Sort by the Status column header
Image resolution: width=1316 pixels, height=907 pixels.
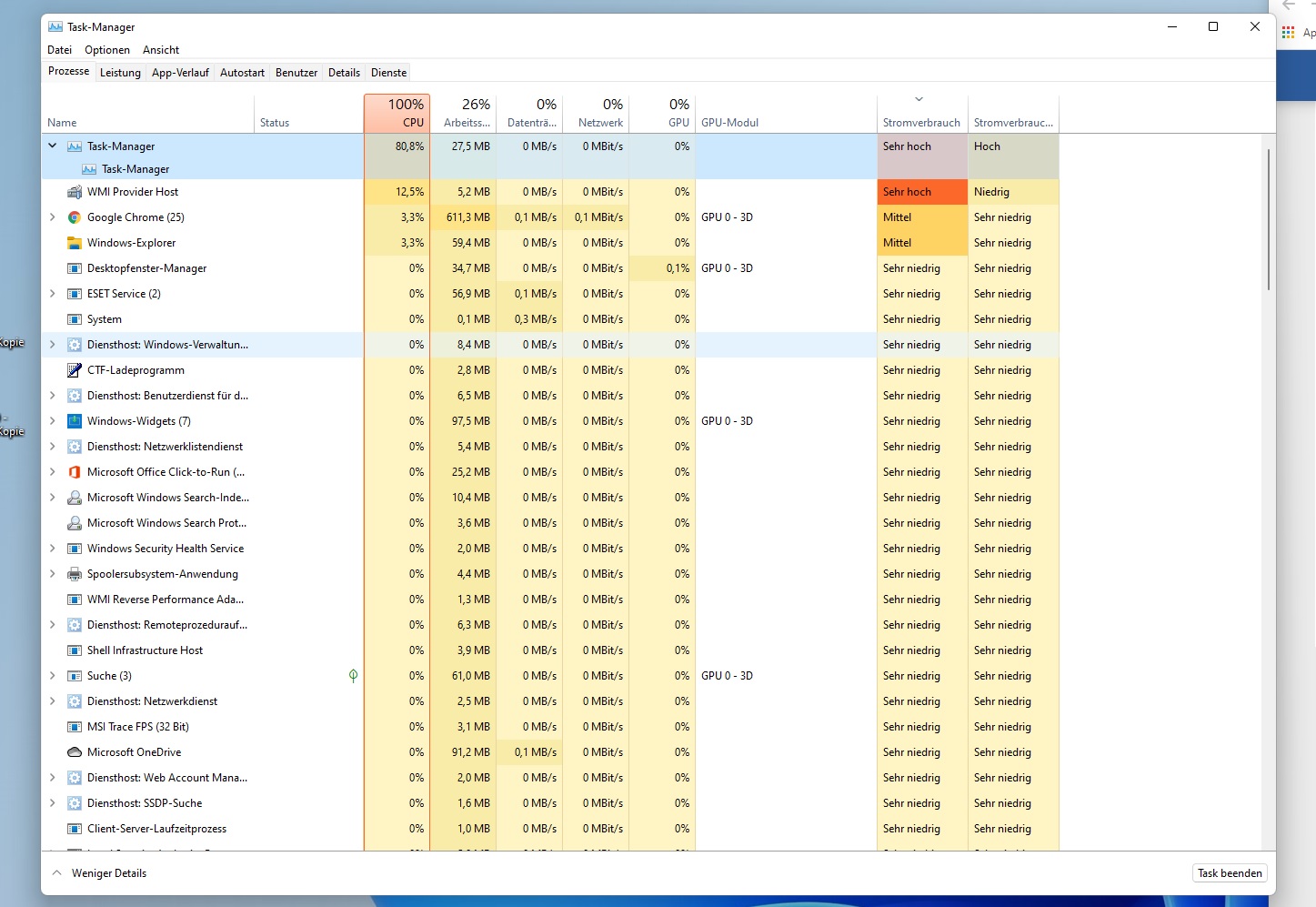[308, 114]
